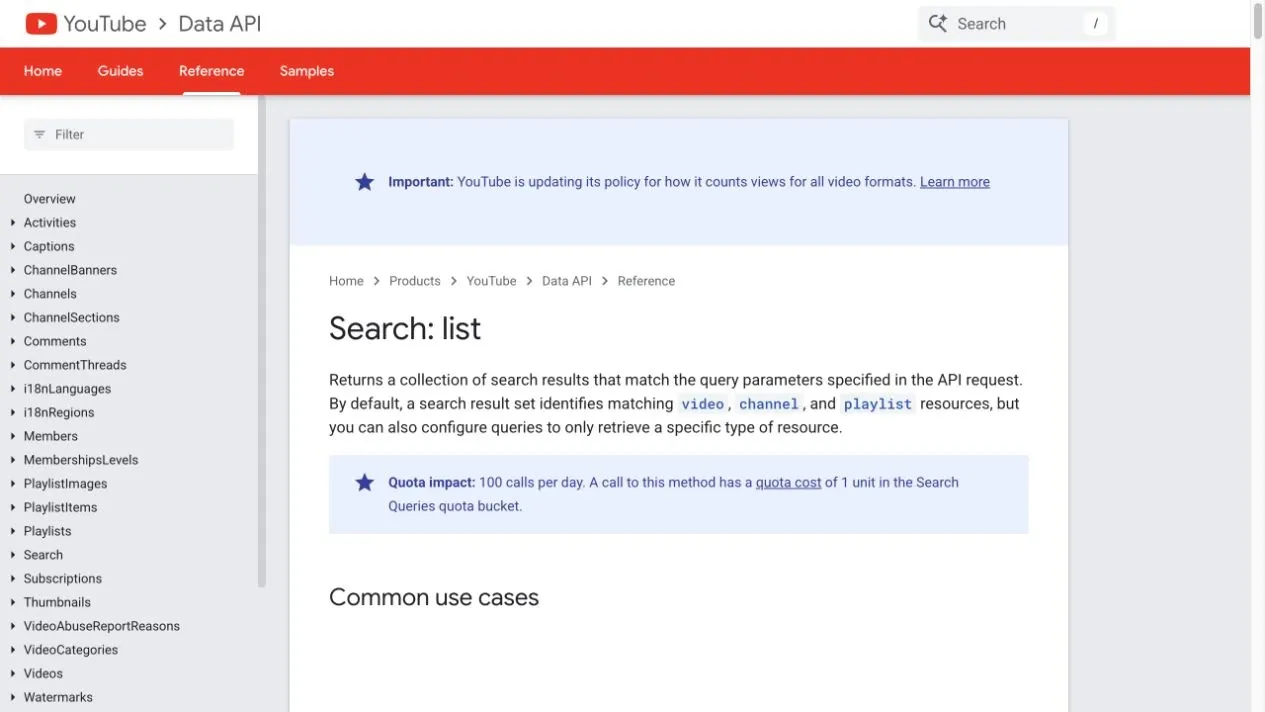Open Overview in sidebar

(x=50, y=199)
